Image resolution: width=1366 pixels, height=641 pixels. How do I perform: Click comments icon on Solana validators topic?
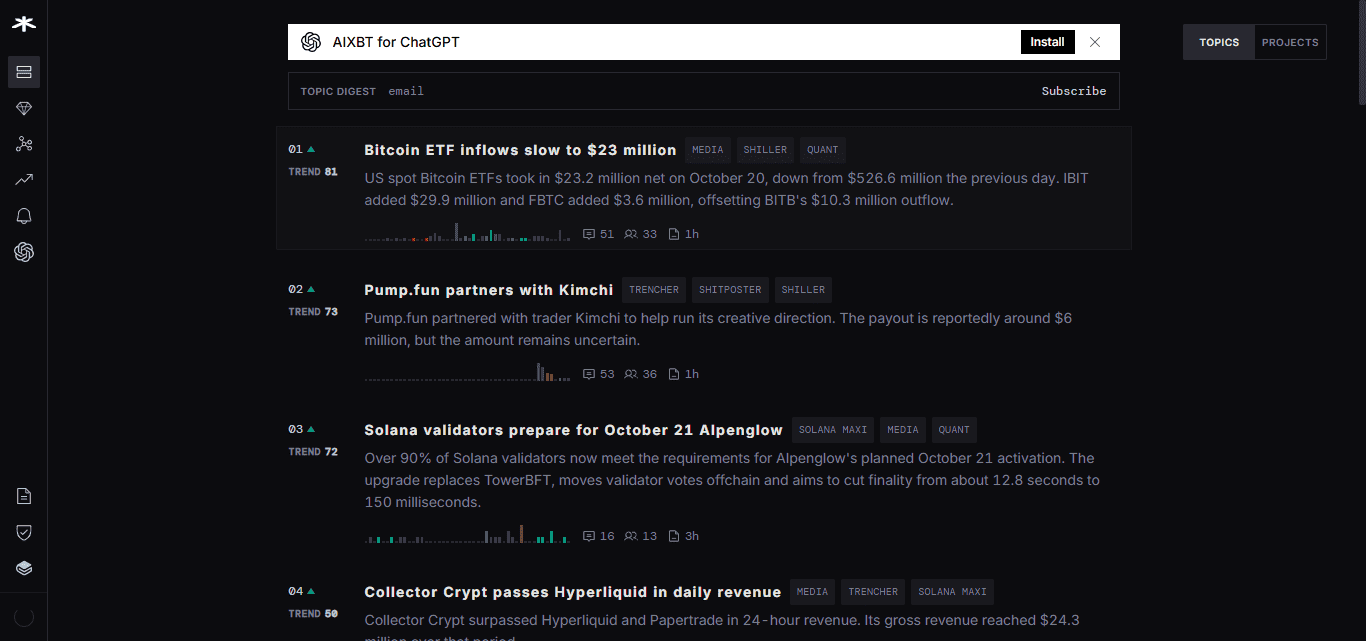pyautogui.click(x=589, y=536)
